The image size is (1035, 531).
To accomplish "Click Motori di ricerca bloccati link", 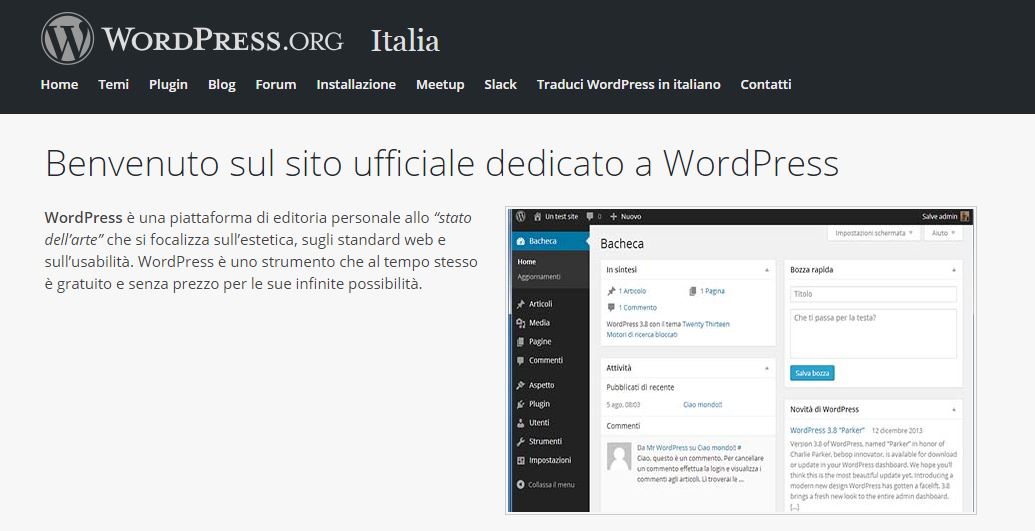I will point(642,335).
